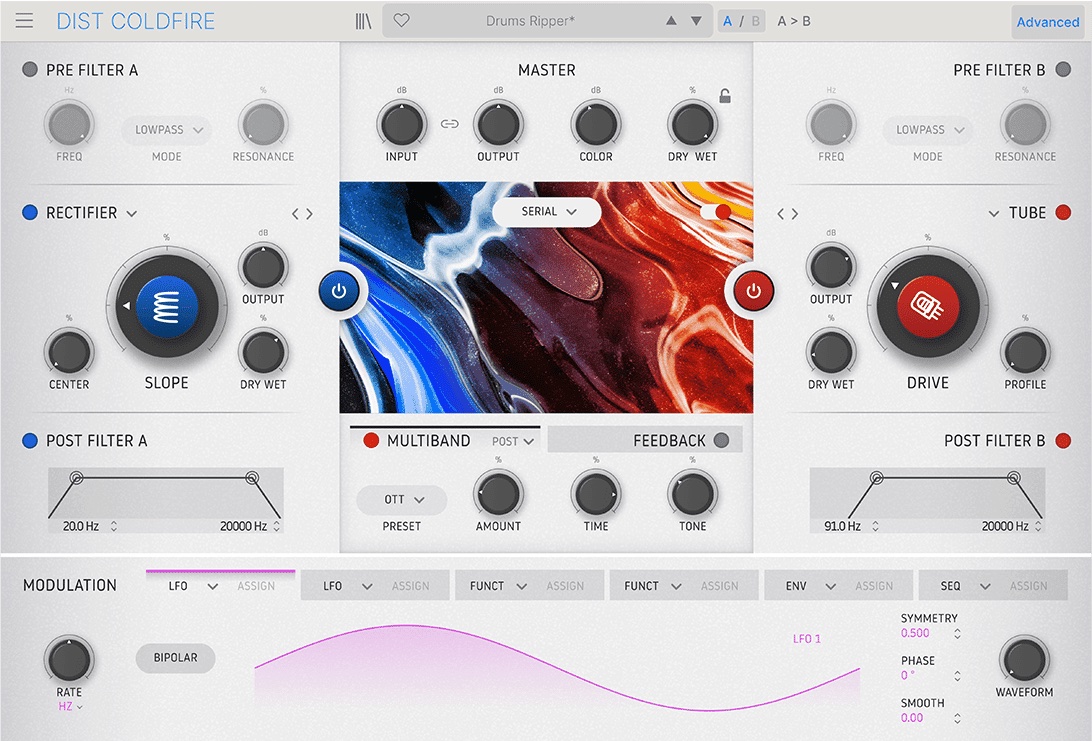This screenshot has width=1092, height=741.
Task: Click the link icon between Input and Output
Action: [450, 124]
